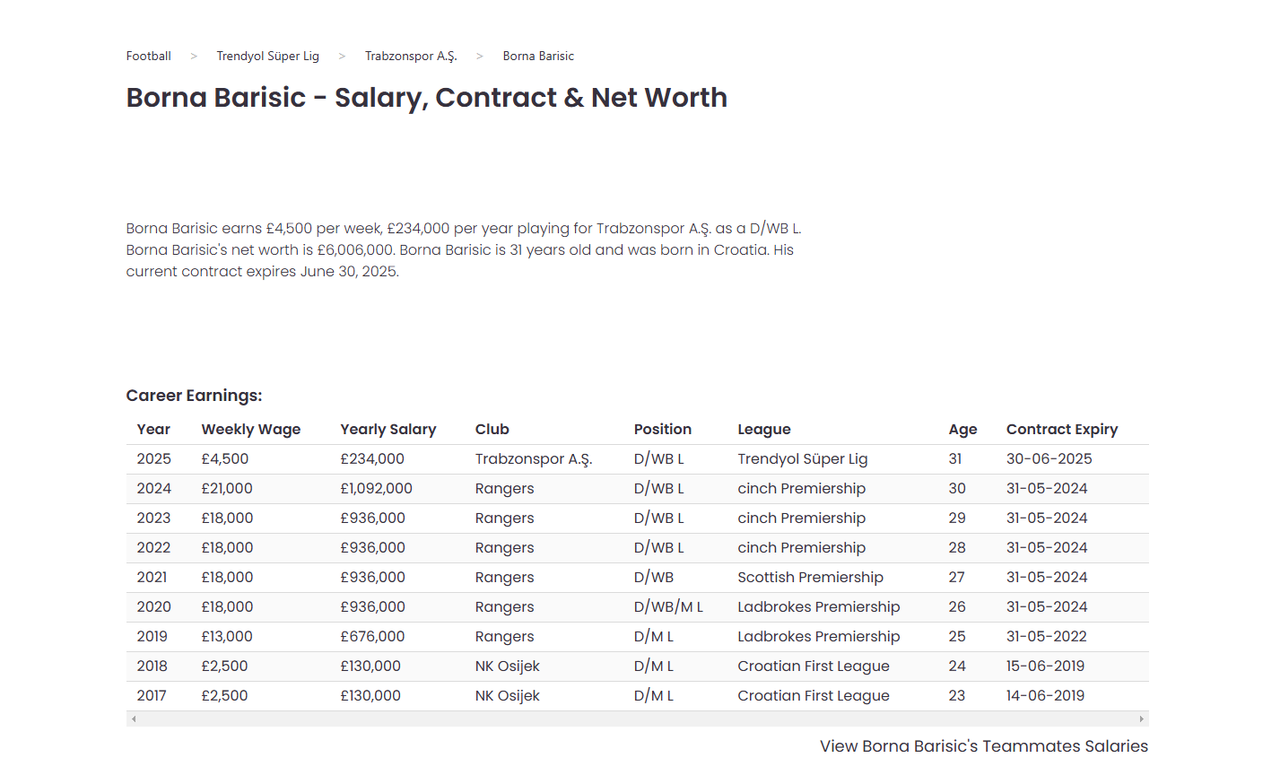Select the 2021 year cell

click(x=153, y=577)
